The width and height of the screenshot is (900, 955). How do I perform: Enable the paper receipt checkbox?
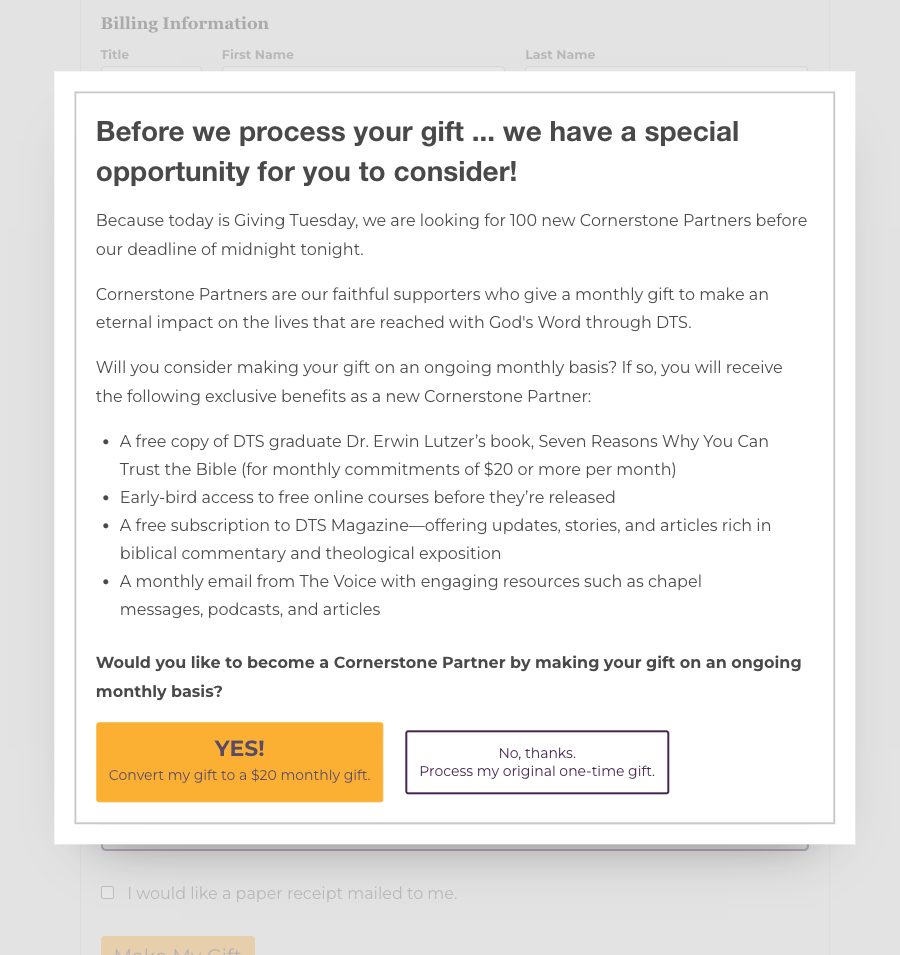click(x=107, y=893)
